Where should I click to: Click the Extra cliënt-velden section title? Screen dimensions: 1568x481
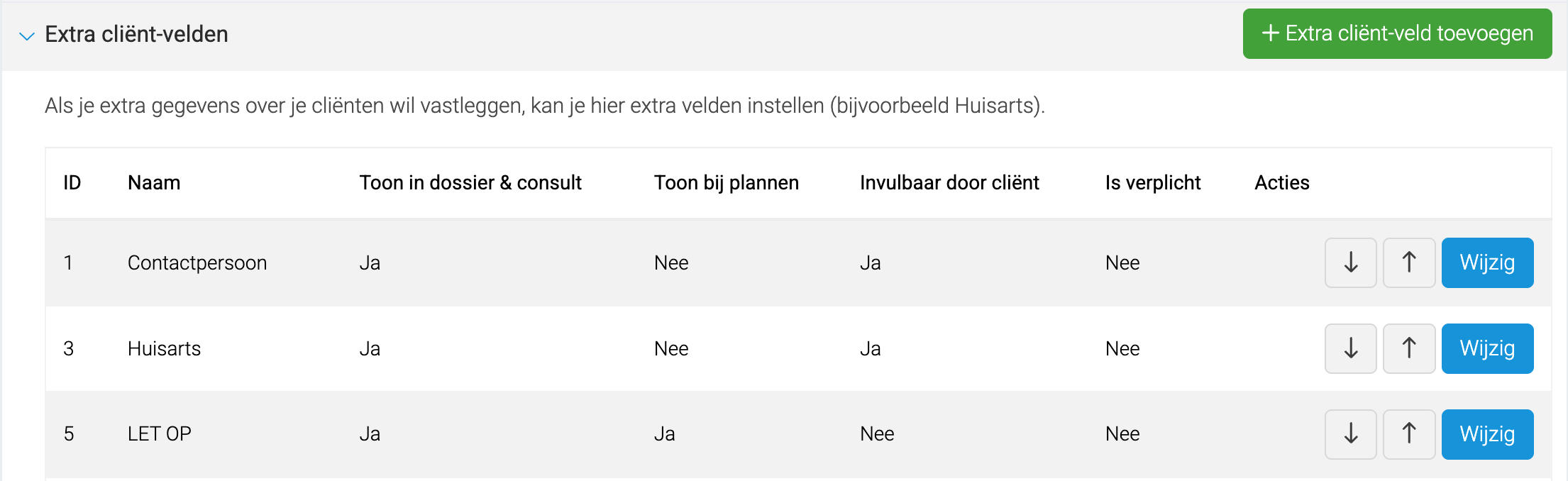136,34
